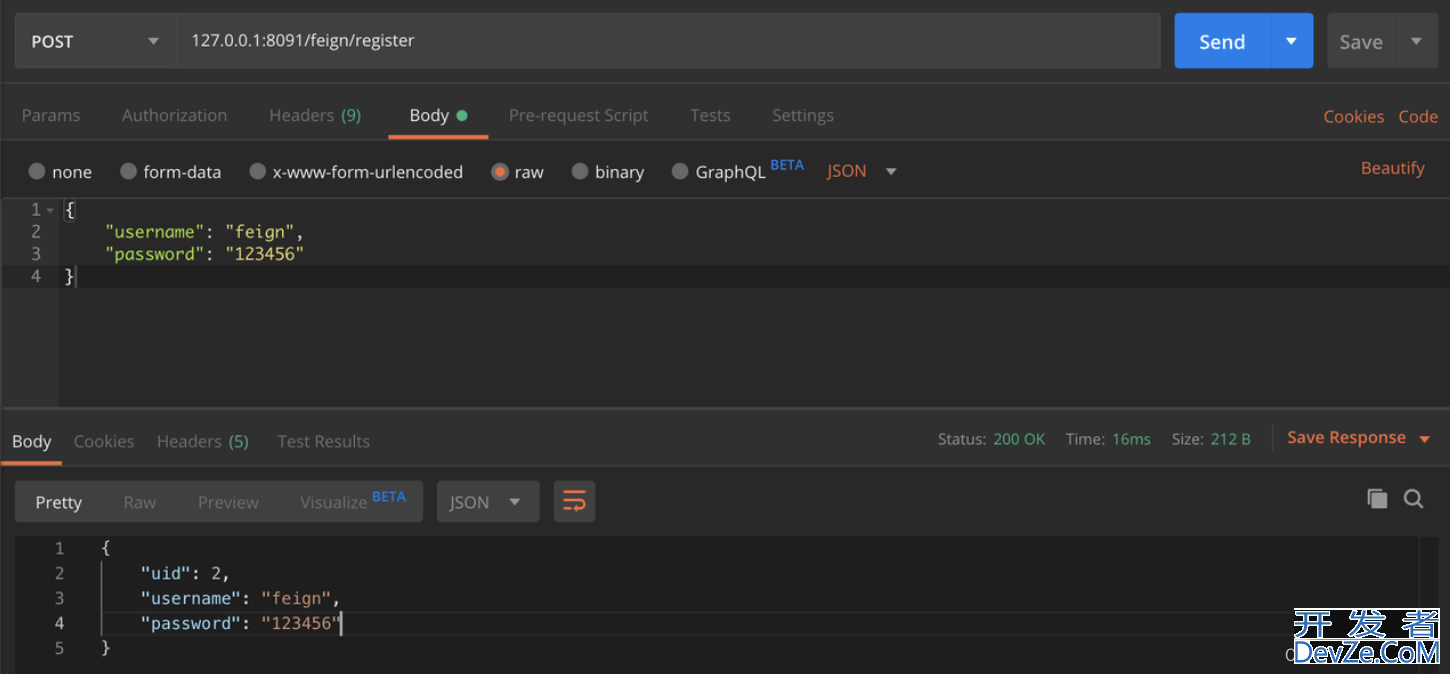
Task: Click the response "username": "feign" line
Action: point(240,598)
